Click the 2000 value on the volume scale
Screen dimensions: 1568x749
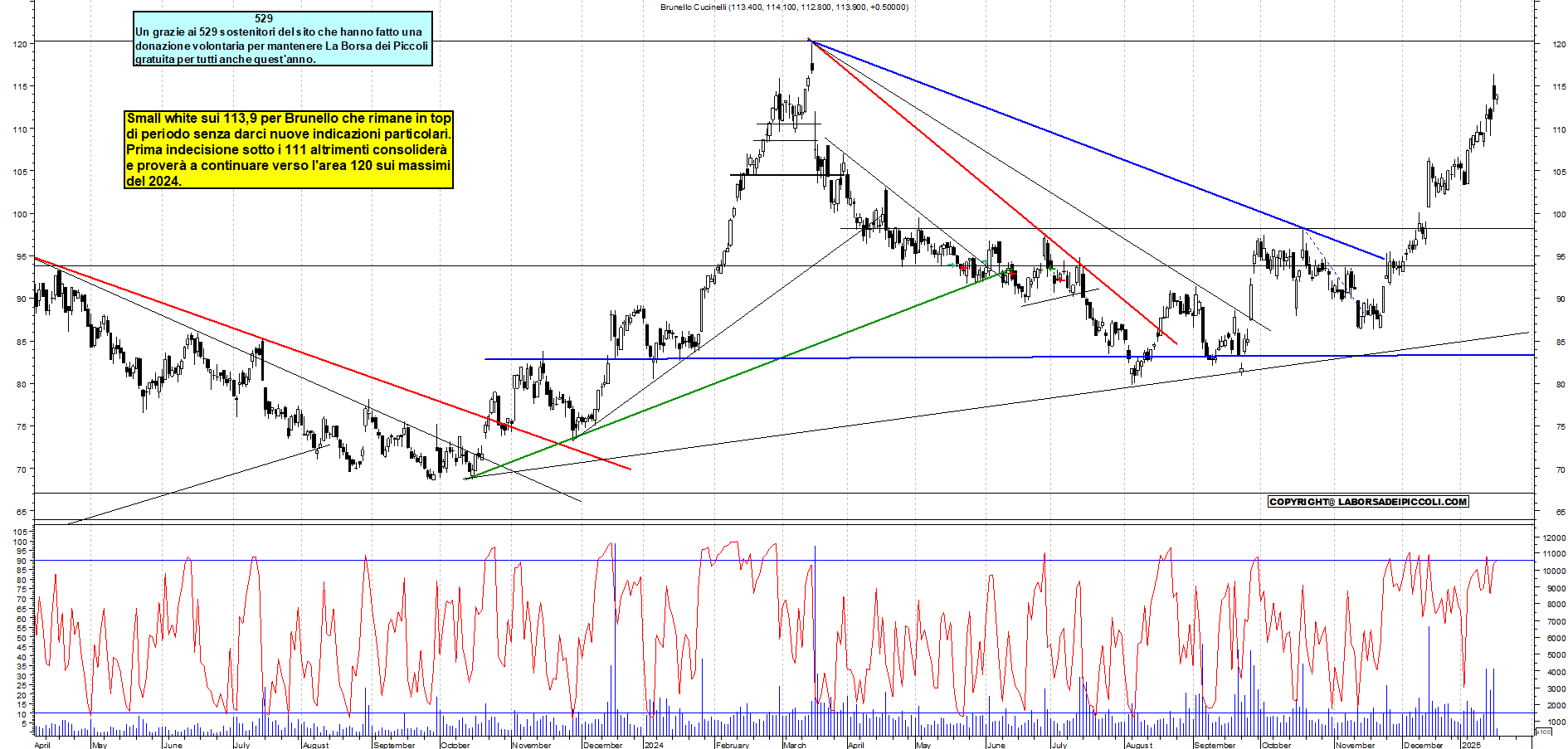click(x=1556, y=706)
